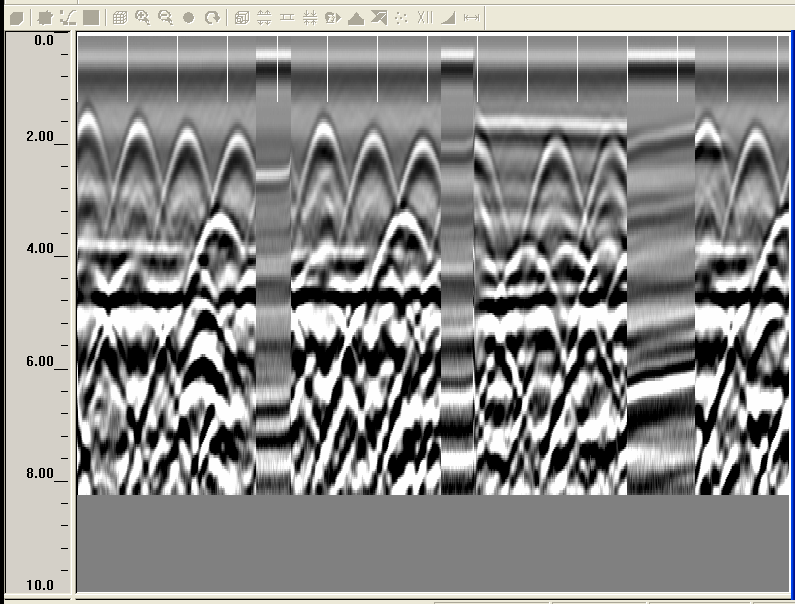The width and height of the screenshot is (795, 604).
Task: Click the zoom in magnifier icon
Action: click(x=142, y=18)
